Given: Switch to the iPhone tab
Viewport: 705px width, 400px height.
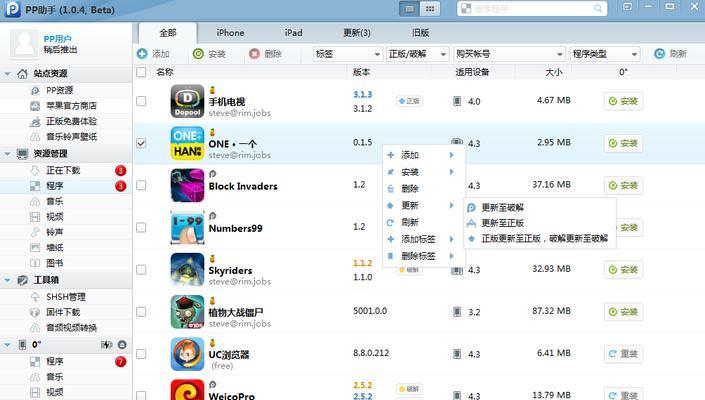Looking at the screenshot, I should pyautogui.click(x=230, y=33).
